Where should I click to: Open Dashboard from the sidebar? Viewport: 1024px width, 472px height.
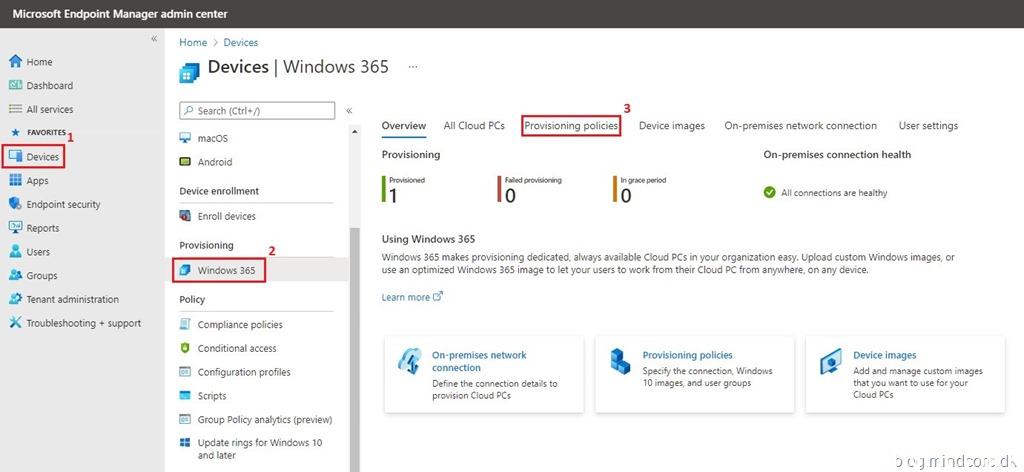(x=48, y=86)
